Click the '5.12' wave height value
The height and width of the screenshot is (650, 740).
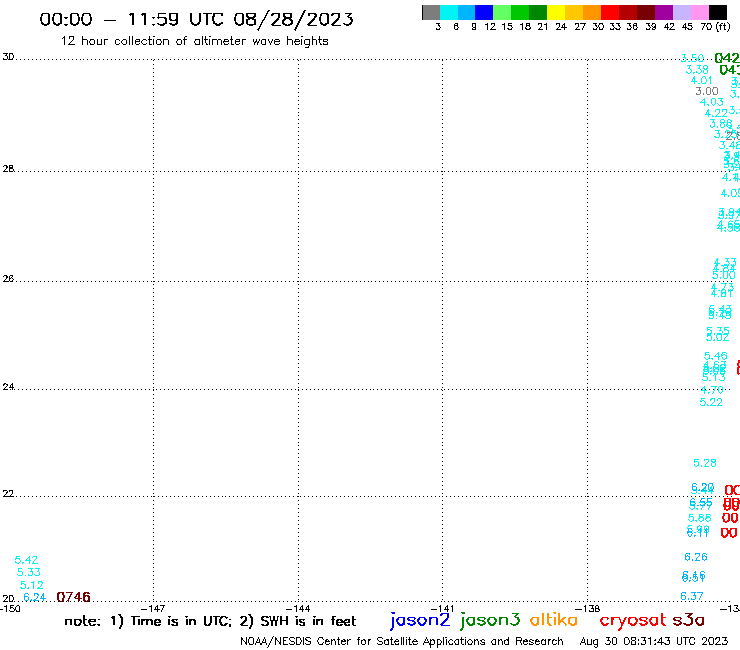[32, 585]
